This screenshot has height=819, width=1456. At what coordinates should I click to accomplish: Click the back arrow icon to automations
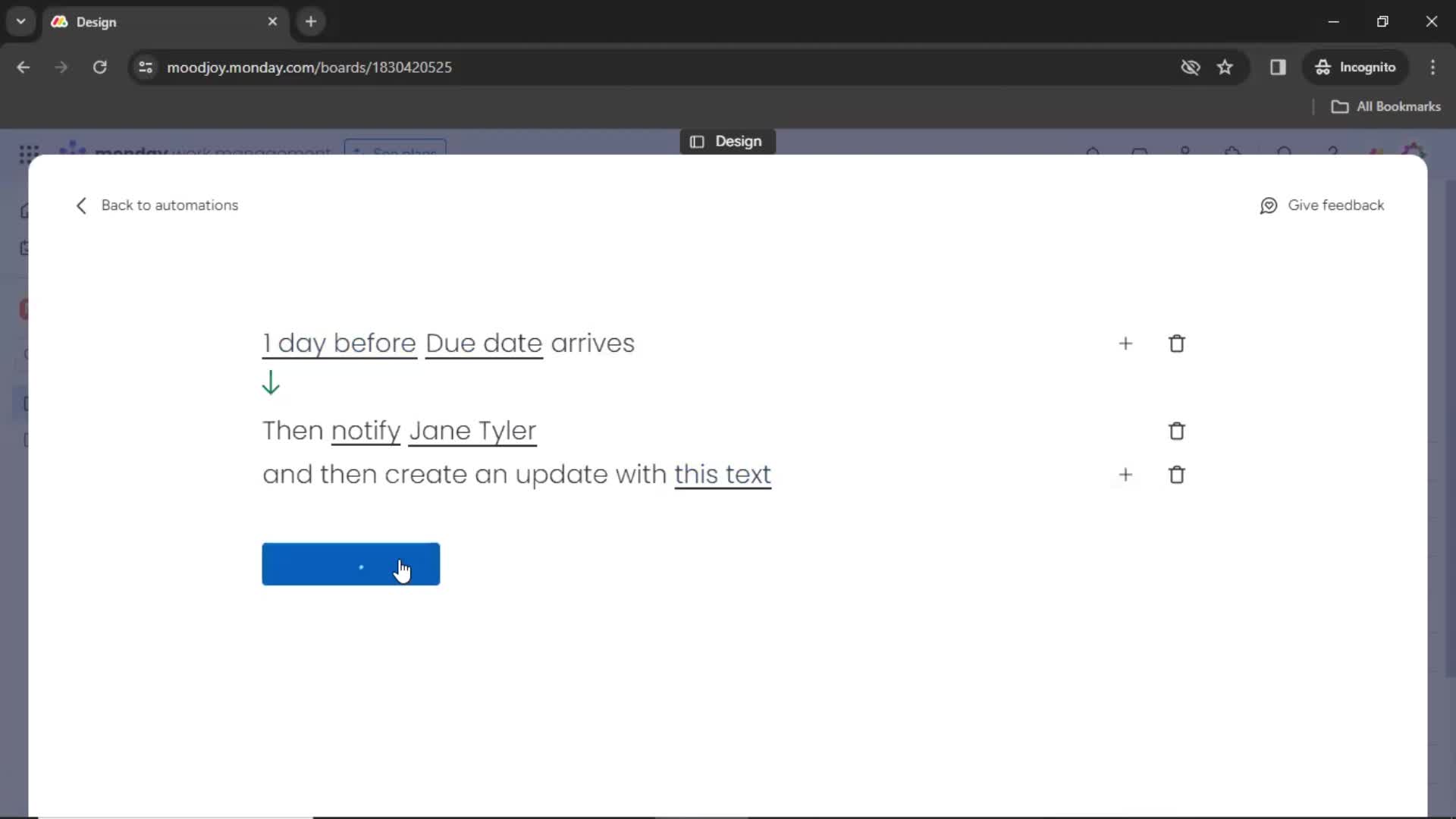pyautogui.click(x=80, y=205)
